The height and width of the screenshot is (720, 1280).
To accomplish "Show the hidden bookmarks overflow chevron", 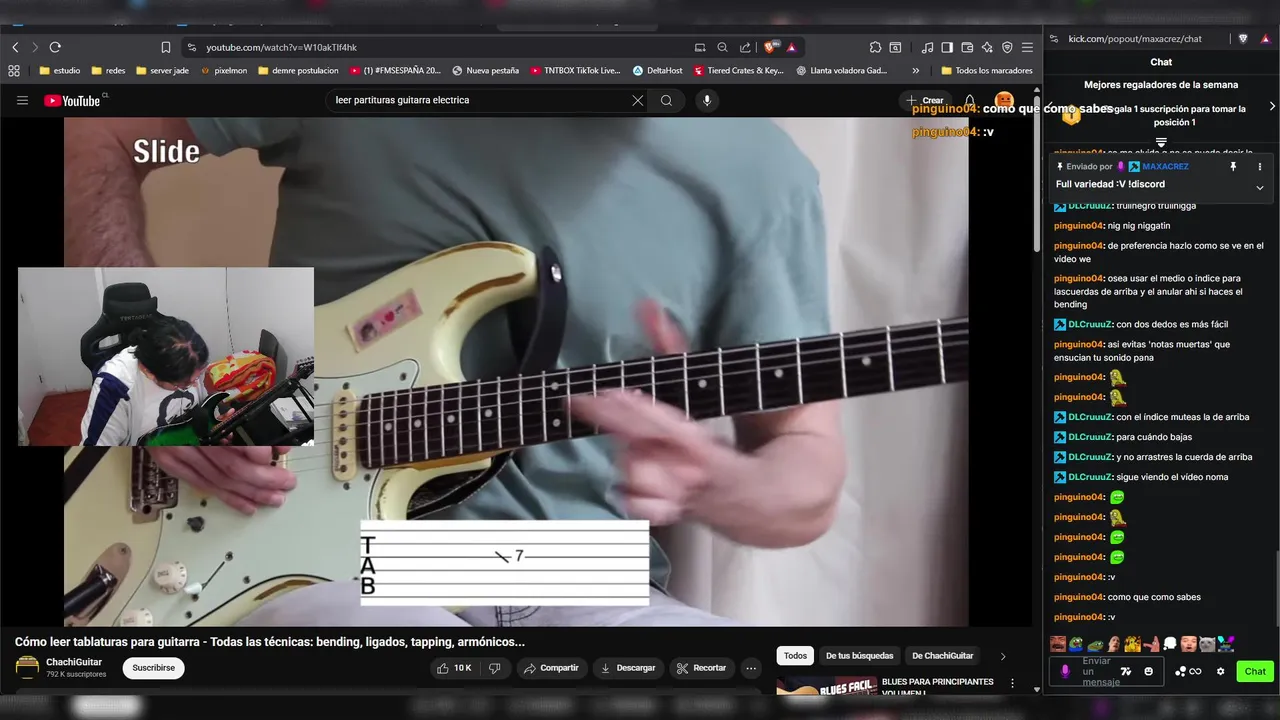I will tap(915, 71).
